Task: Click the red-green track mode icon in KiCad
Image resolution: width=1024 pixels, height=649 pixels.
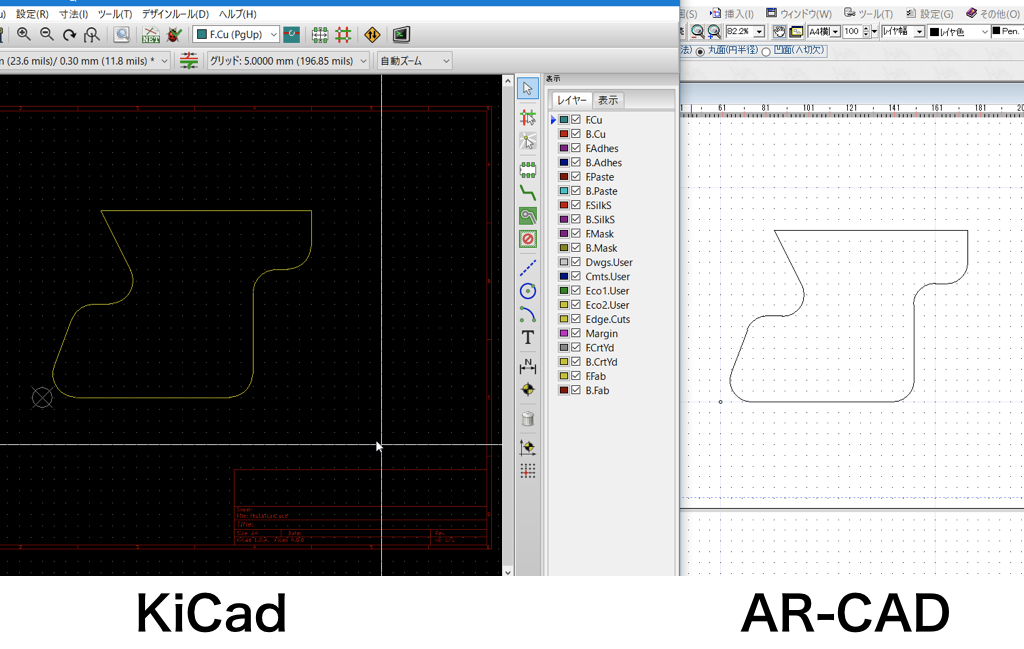Action: coord(344,34)
